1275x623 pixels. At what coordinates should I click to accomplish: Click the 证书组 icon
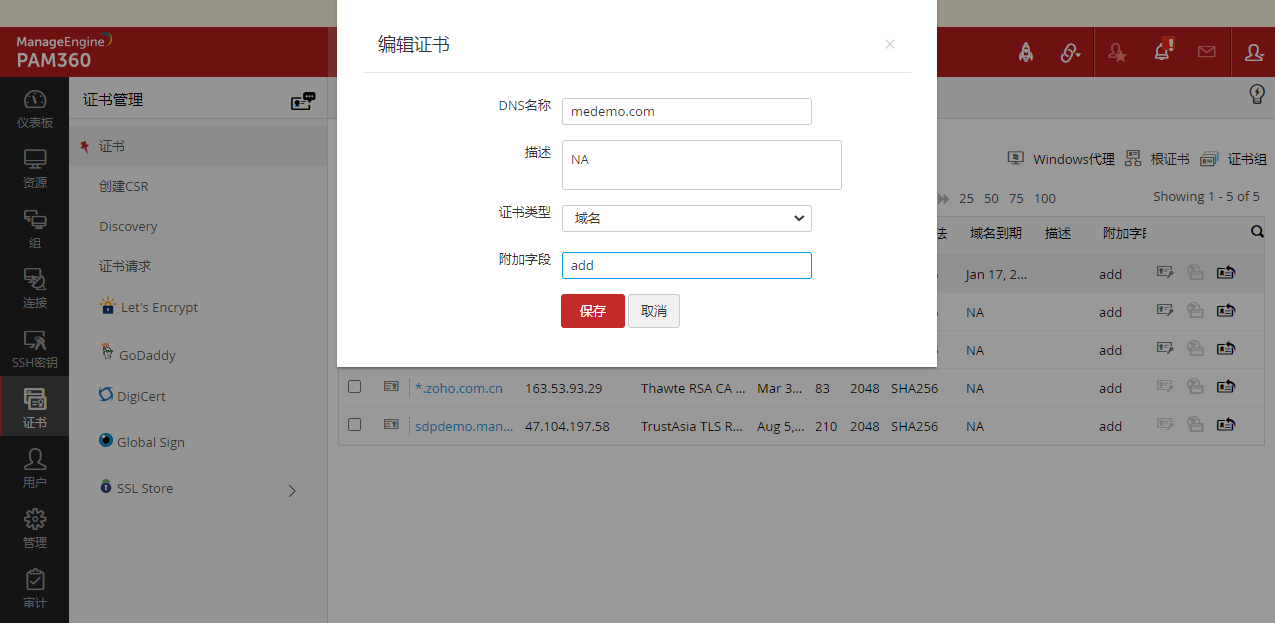coord(1209,158)
